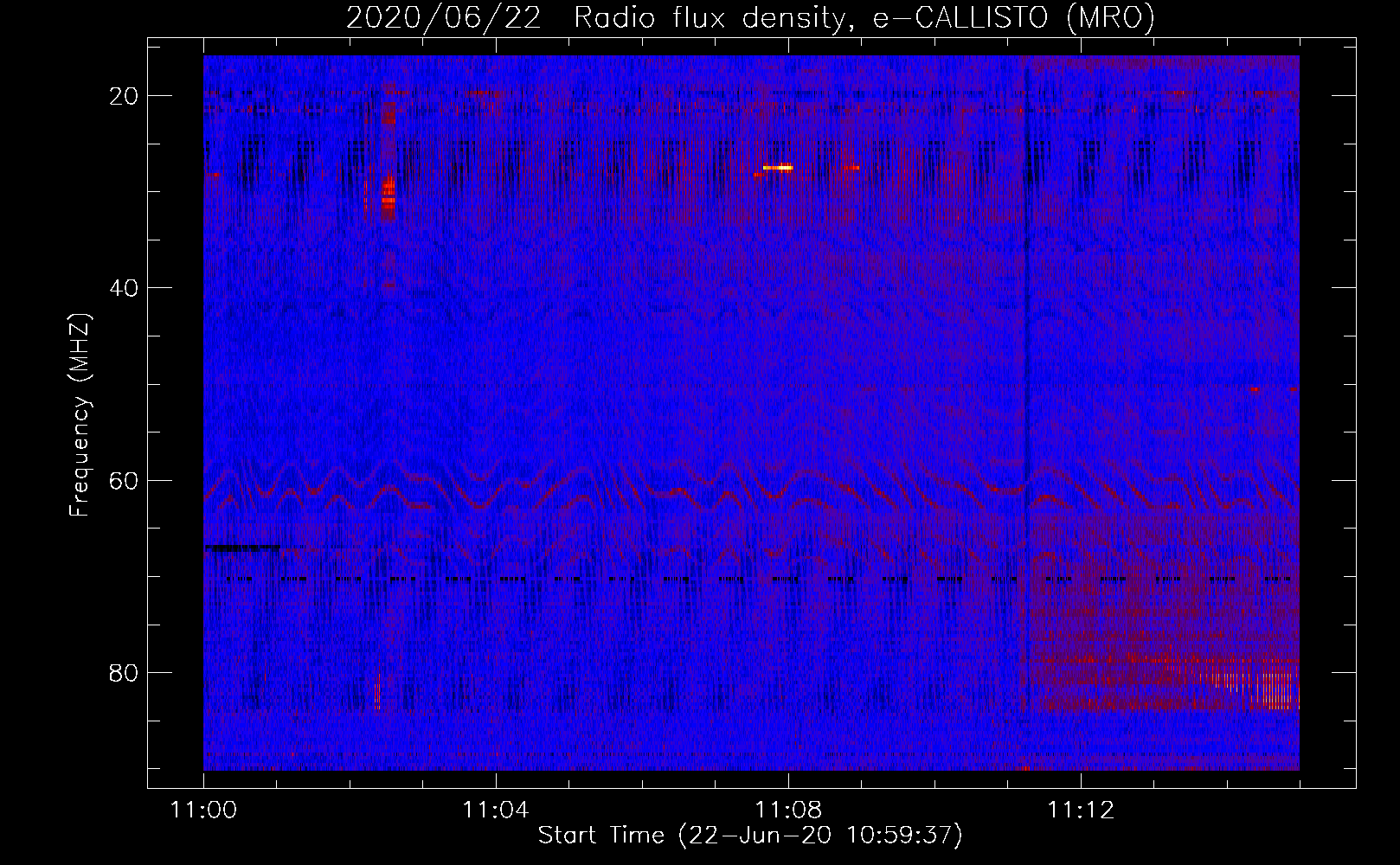Click the '80' frequency tick label
Viewport: 1400px width, 865px height.
[x=125, y=672]
